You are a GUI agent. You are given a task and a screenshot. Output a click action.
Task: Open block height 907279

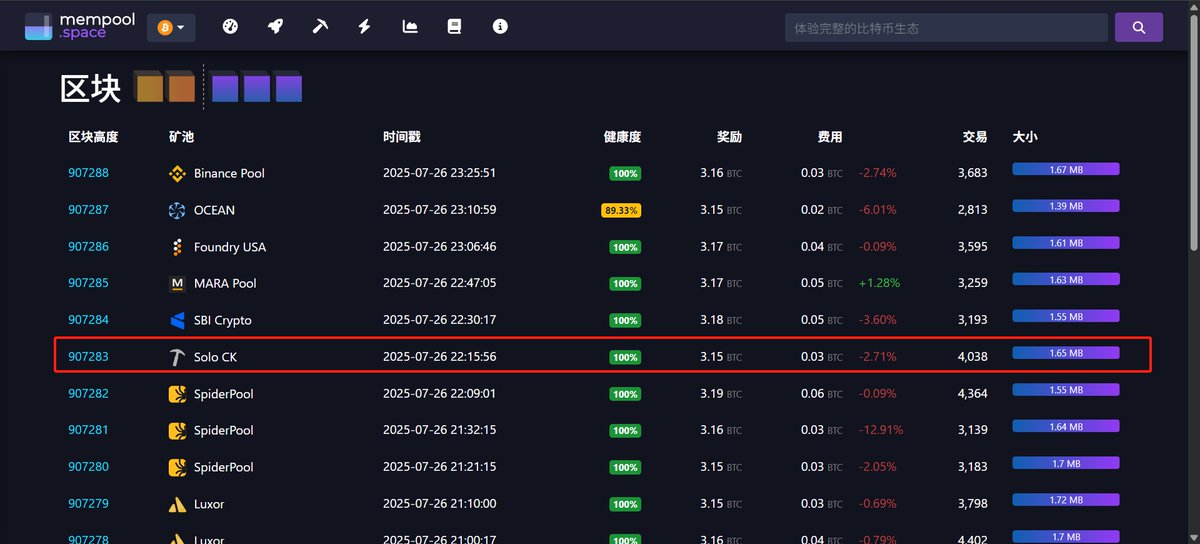[x=88, y=504]
